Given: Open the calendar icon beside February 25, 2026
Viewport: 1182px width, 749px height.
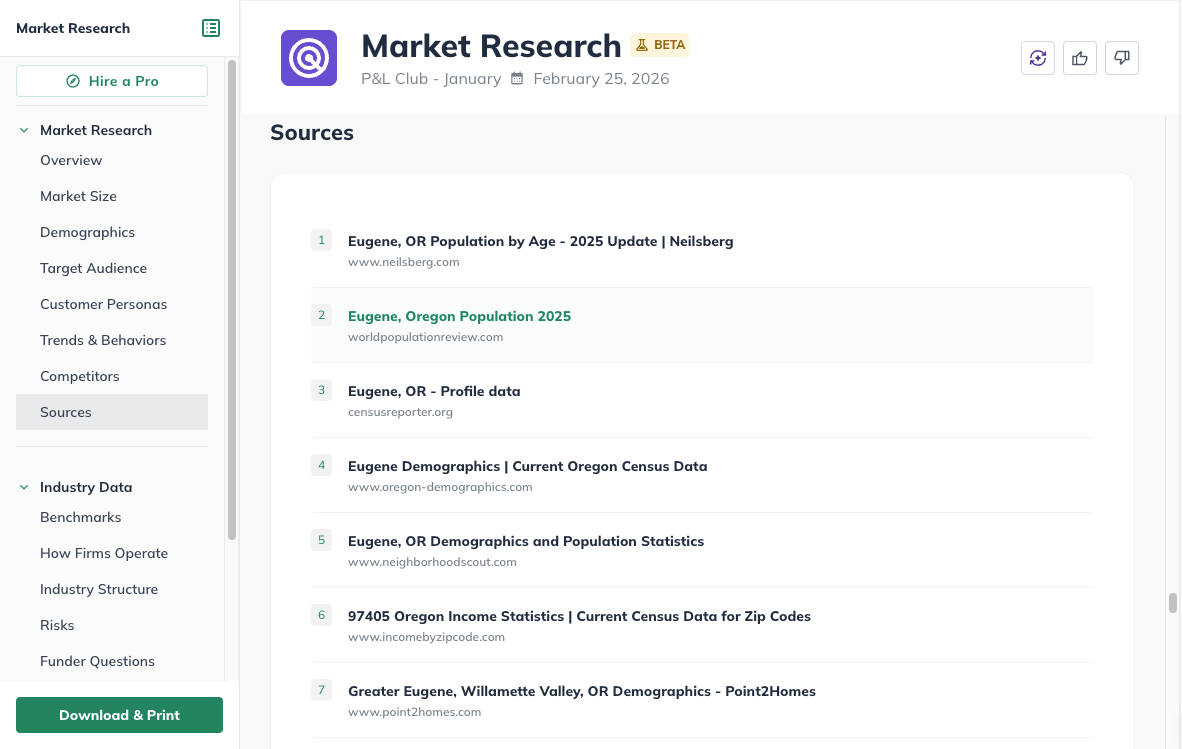Looking at the screenshot, I should click(516, 78).
